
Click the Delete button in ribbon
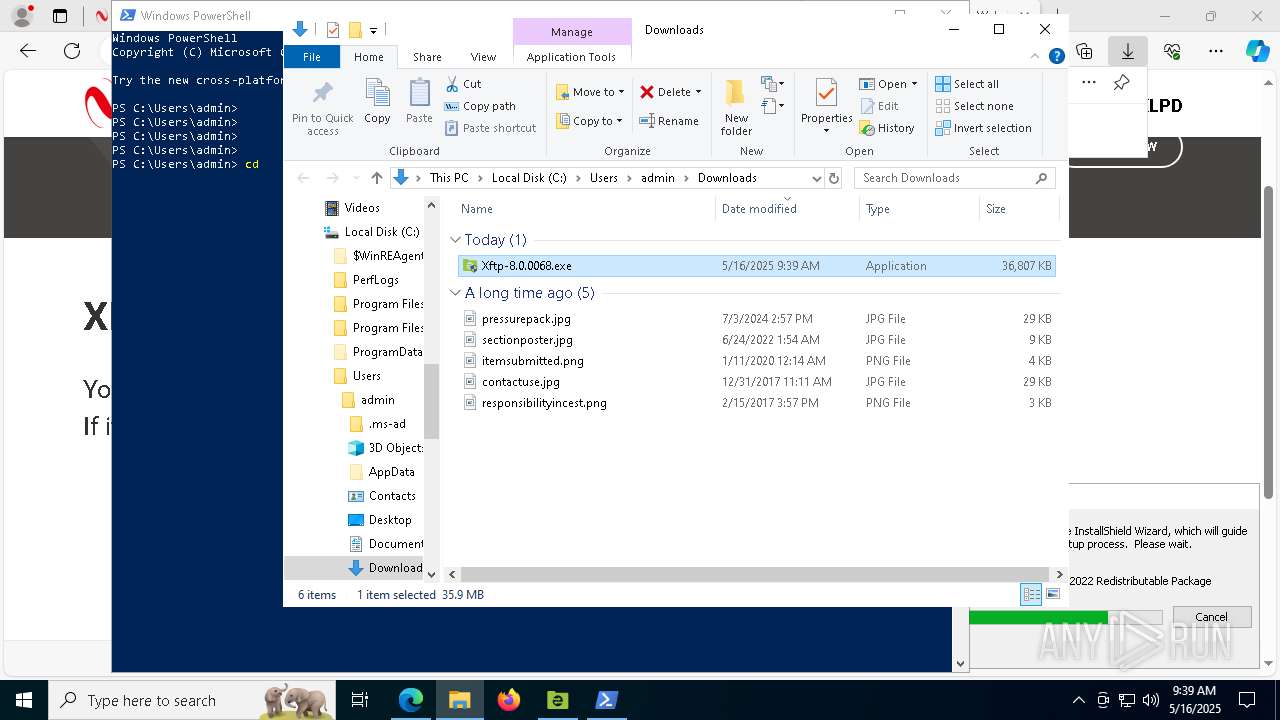670,92
